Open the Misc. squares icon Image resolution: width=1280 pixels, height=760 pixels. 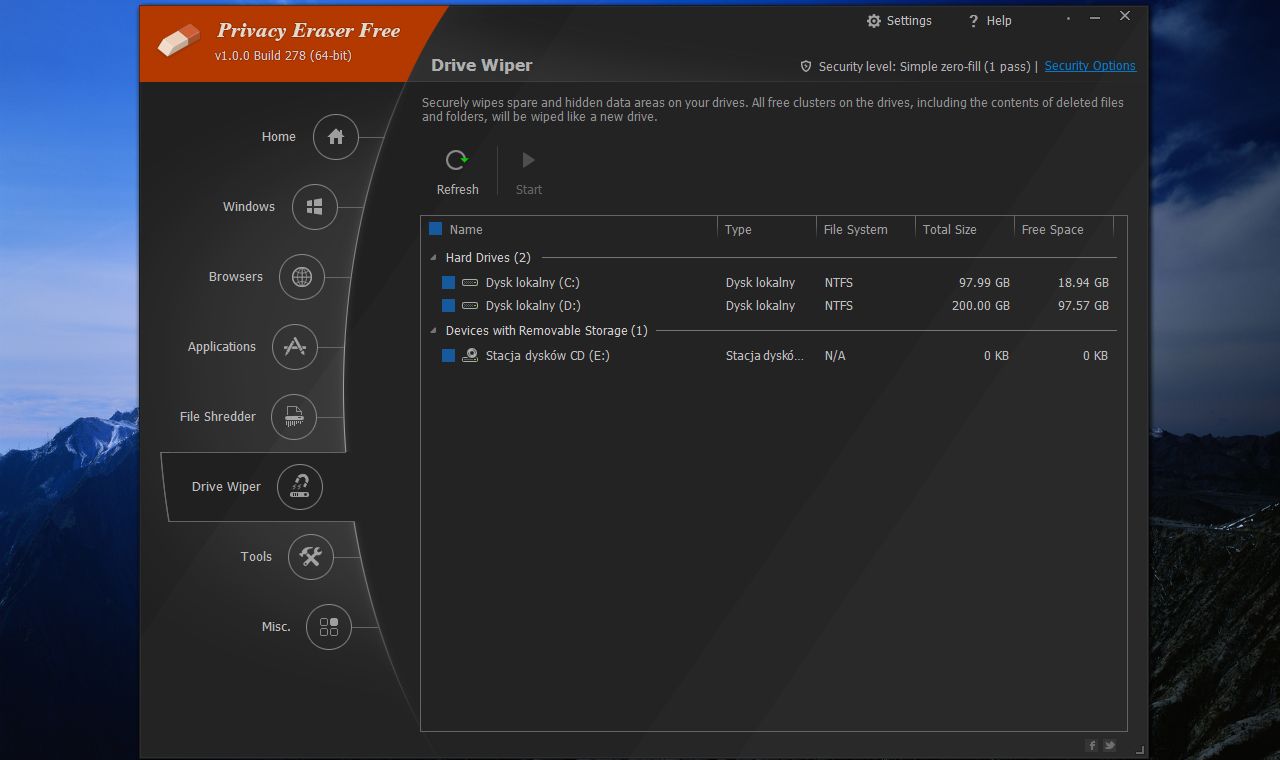click(329, 627)
